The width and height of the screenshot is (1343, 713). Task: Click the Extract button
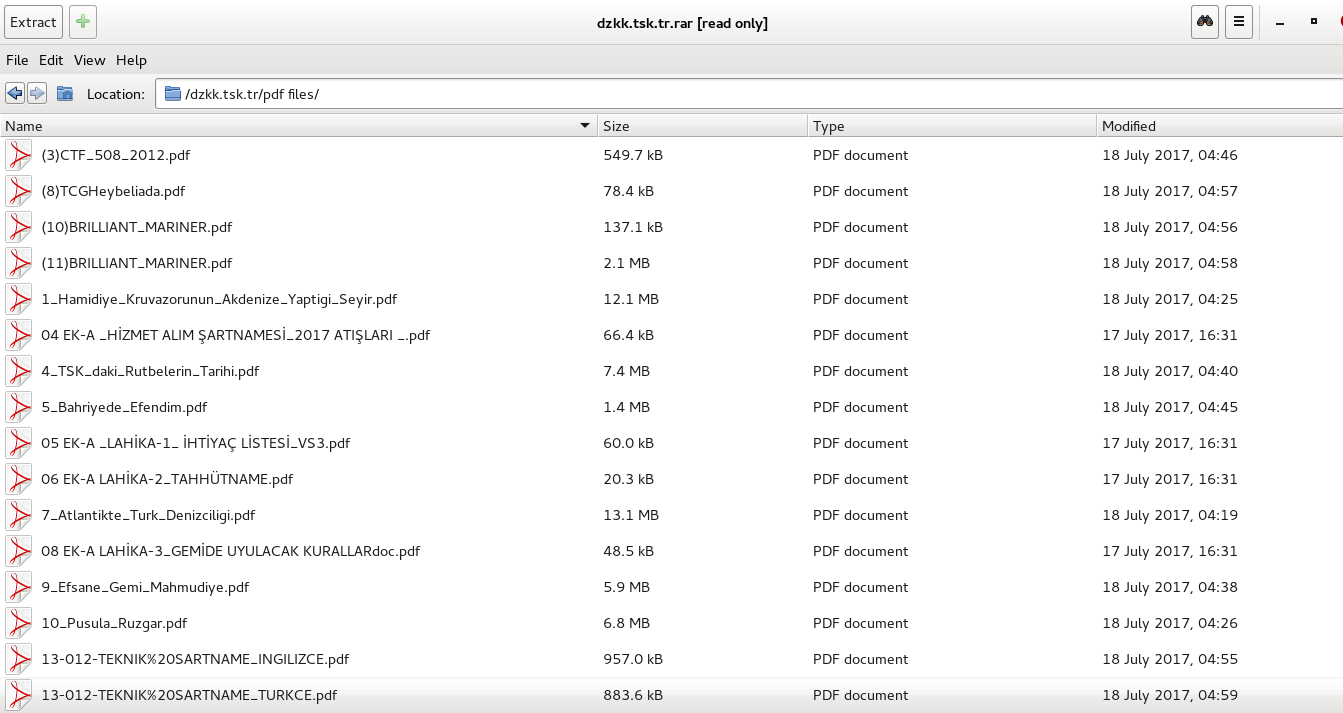click(x=33, y=22)
